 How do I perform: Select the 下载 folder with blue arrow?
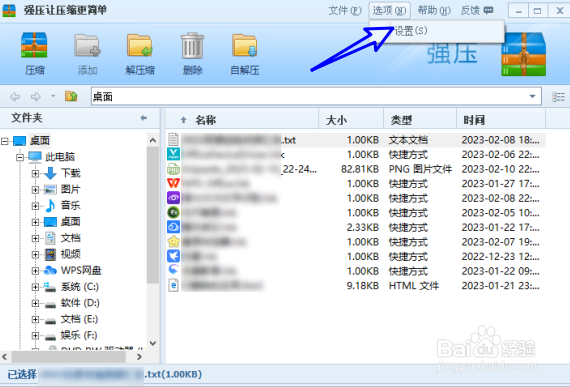[71, 173]
